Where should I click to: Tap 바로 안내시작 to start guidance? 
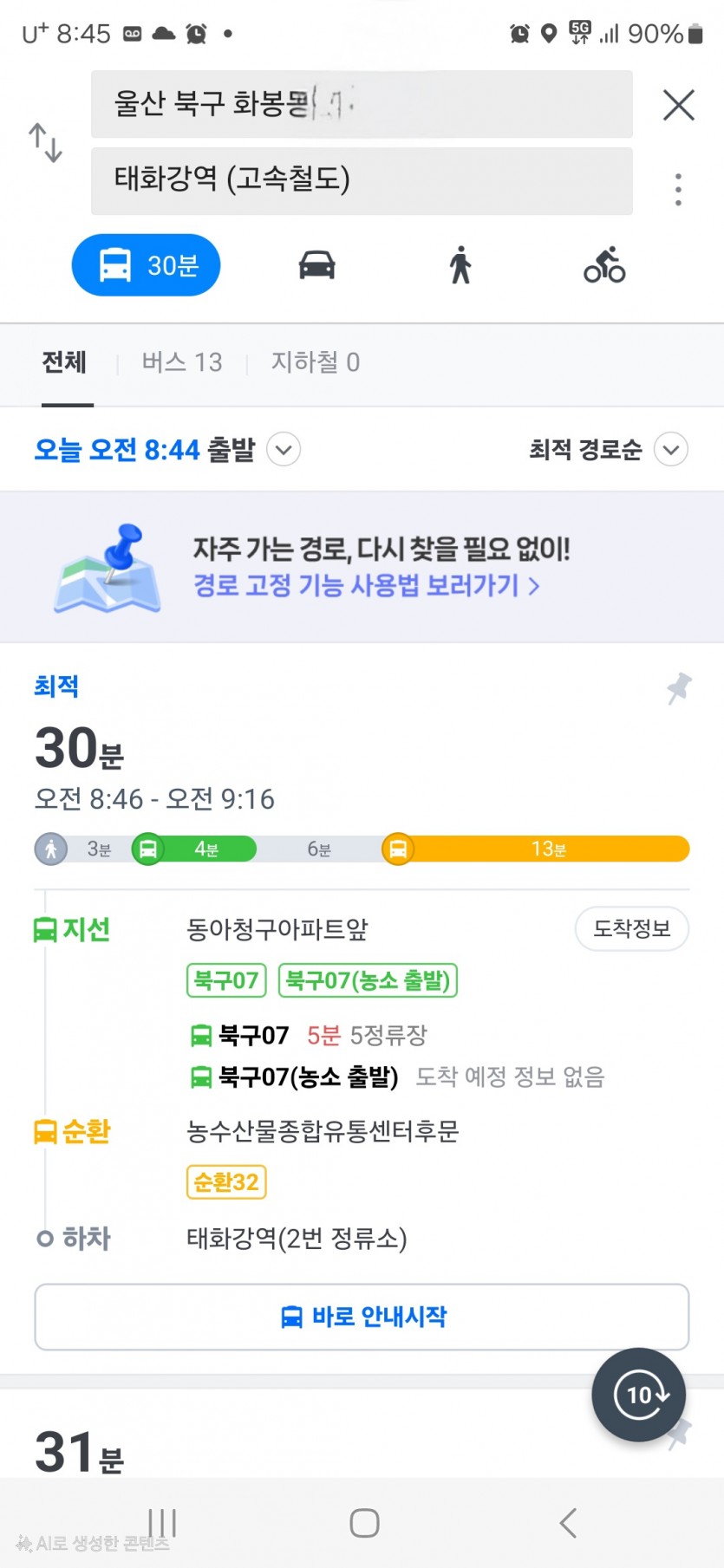tap(362, 1317)
